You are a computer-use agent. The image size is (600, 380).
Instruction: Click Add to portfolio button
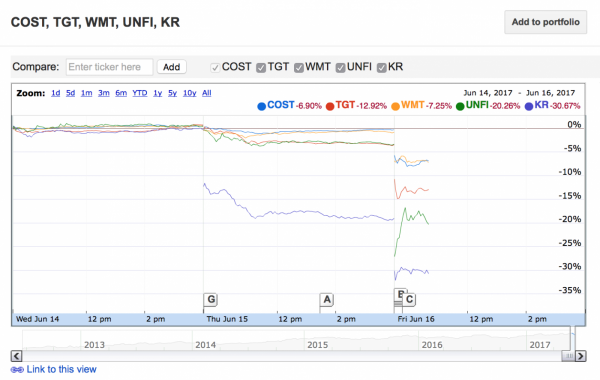546,22
